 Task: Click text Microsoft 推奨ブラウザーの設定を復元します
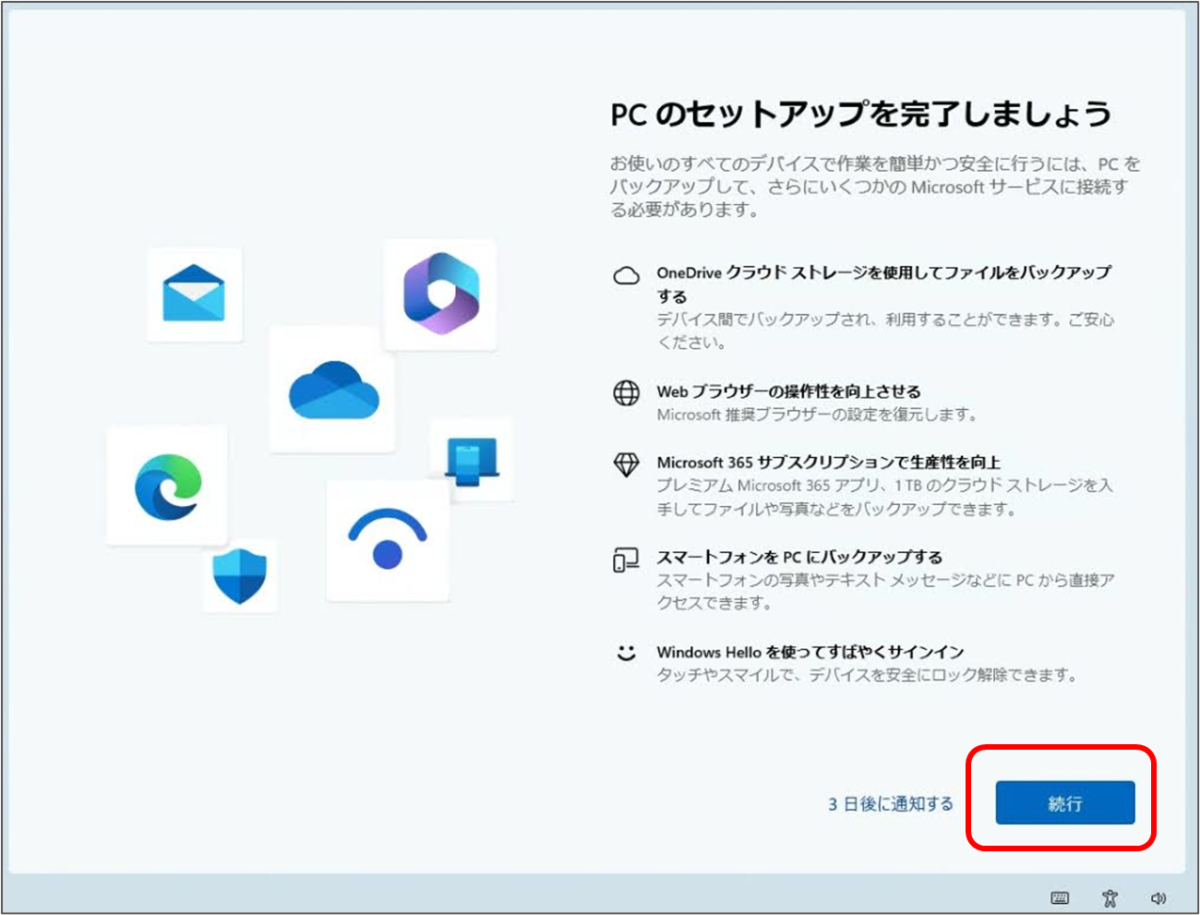point(817,414)
